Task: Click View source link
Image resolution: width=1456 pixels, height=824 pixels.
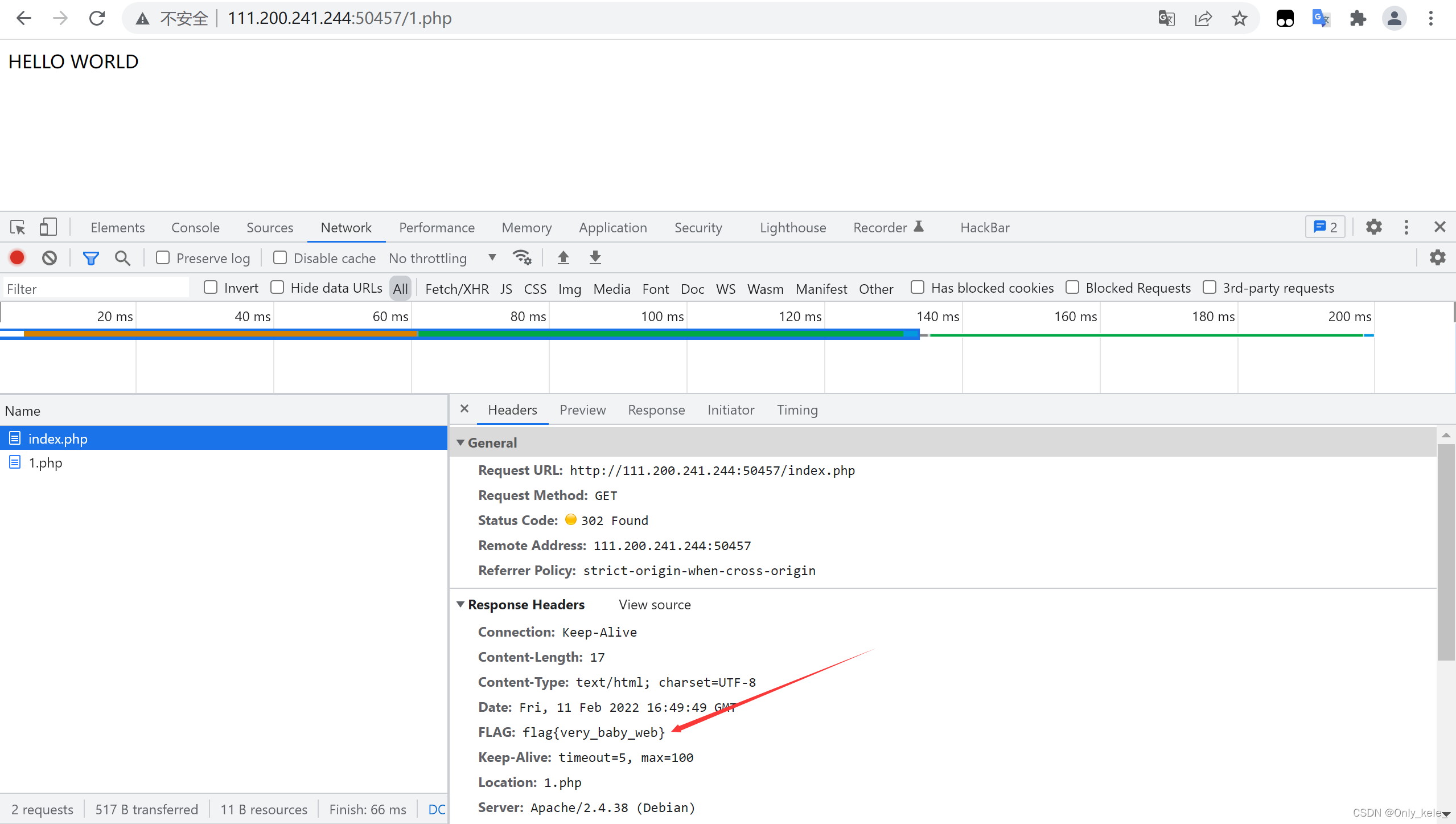Action: [655, 604]
